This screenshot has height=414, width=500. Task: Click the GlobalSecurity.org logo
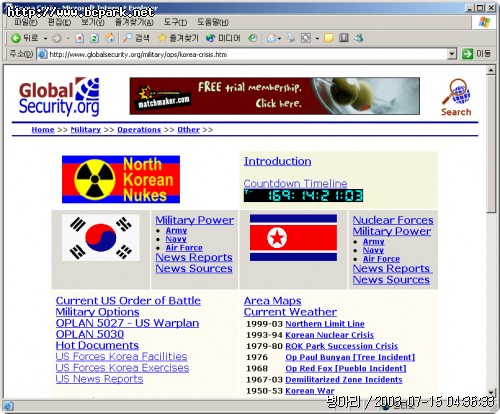[59, 96]
